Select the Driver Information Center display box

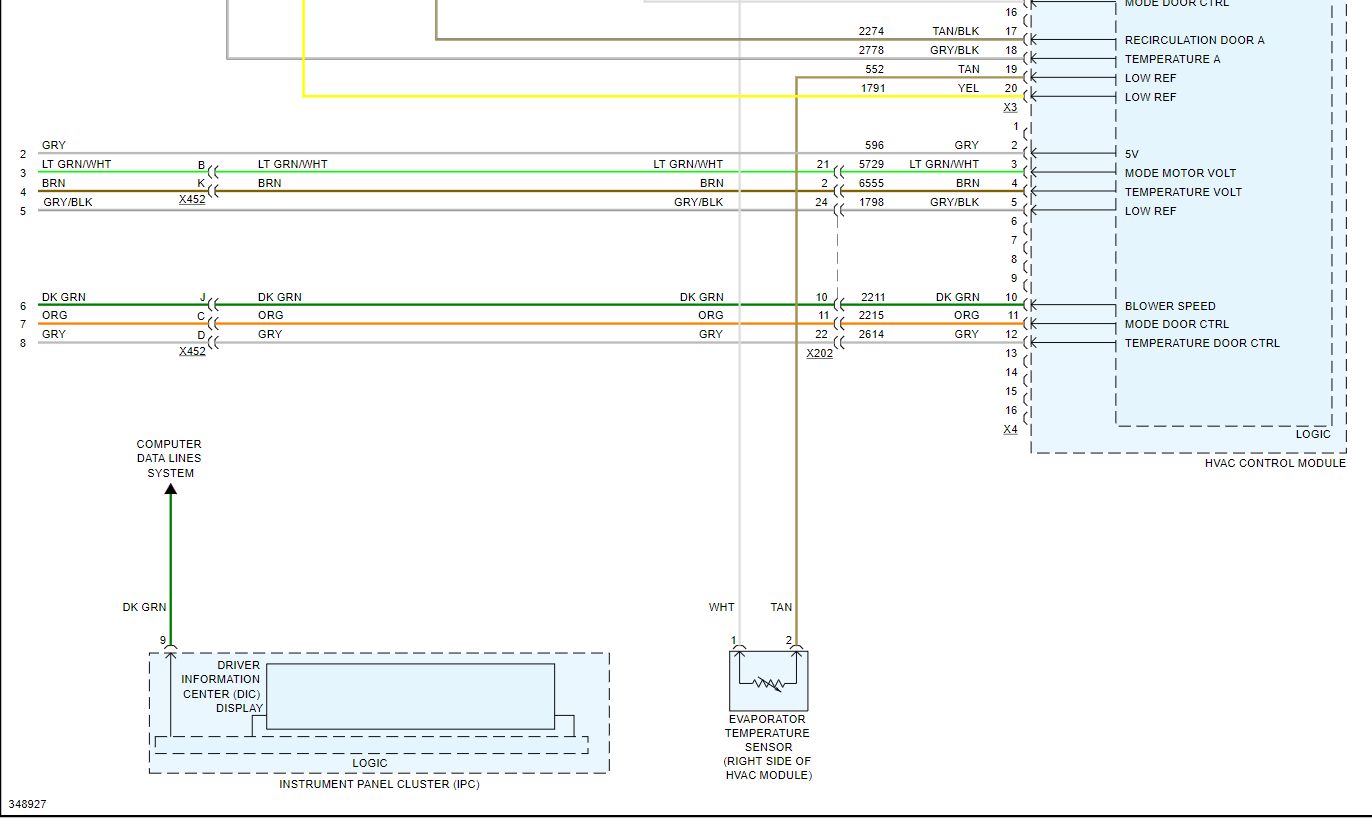tap(410, 696)
